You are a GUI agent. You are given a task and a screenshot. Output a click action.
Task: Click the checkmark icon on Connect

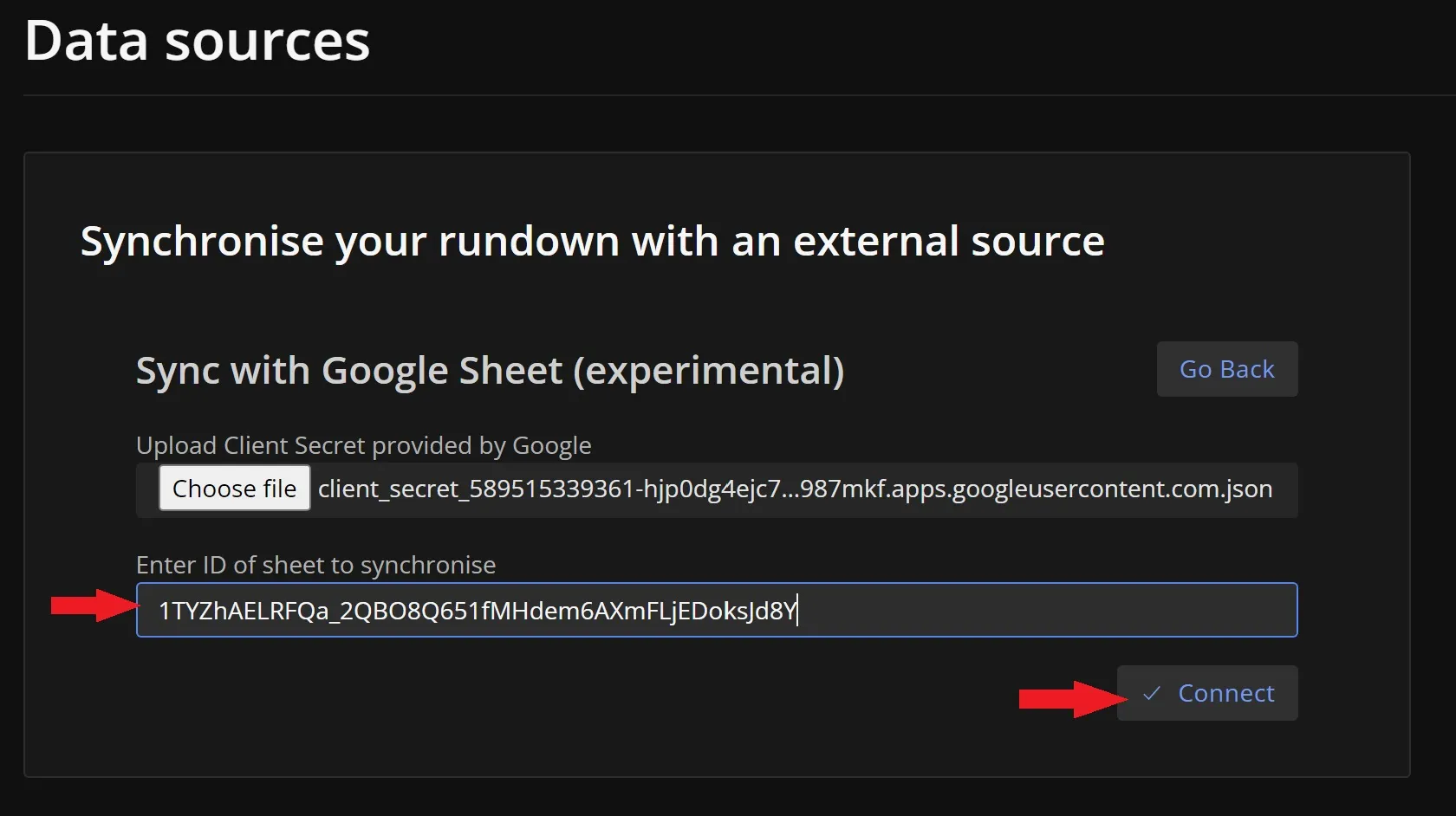[x=1151, y=693]
